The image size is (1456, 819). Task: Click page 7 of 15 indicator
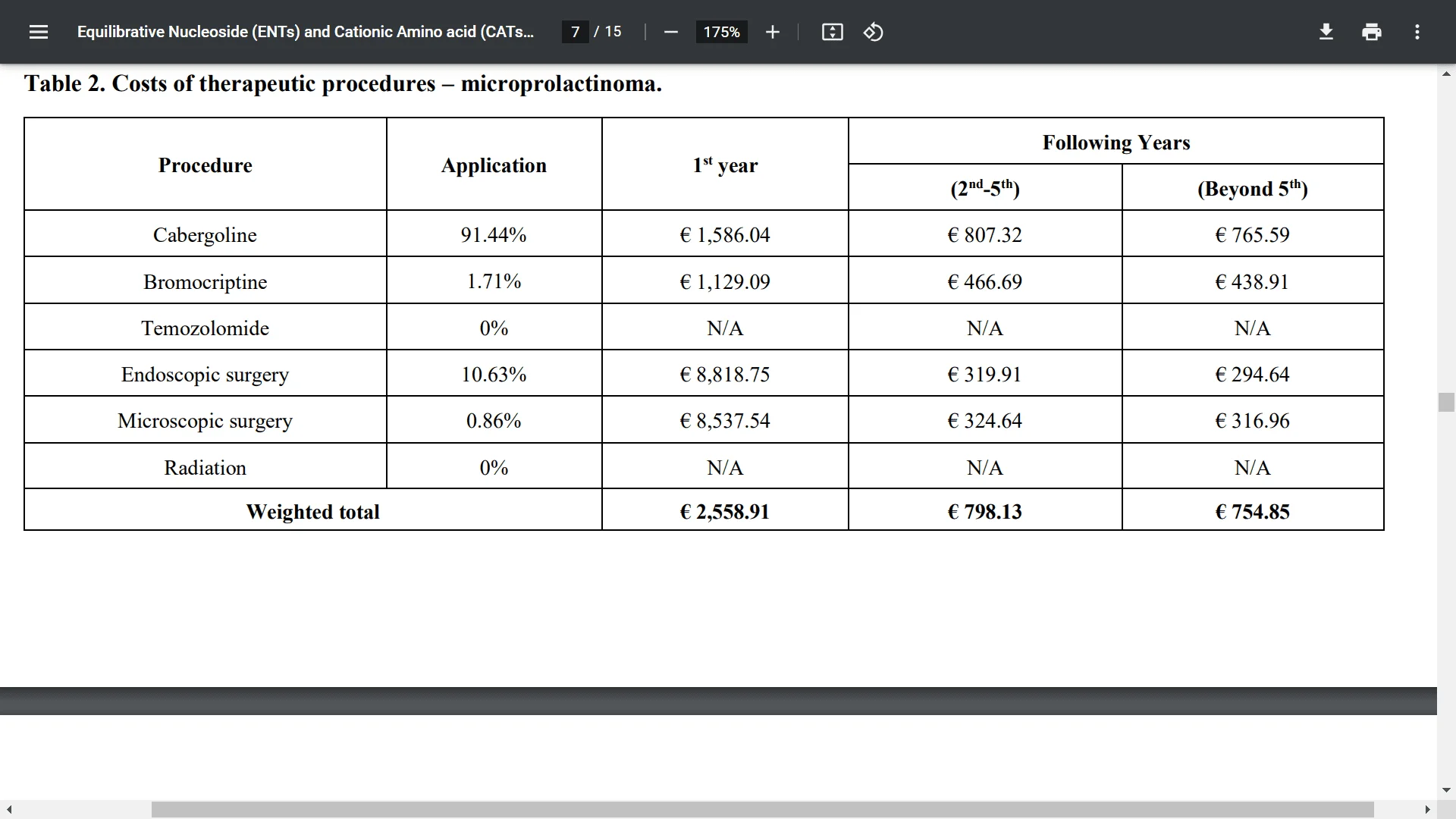point(595,32)
